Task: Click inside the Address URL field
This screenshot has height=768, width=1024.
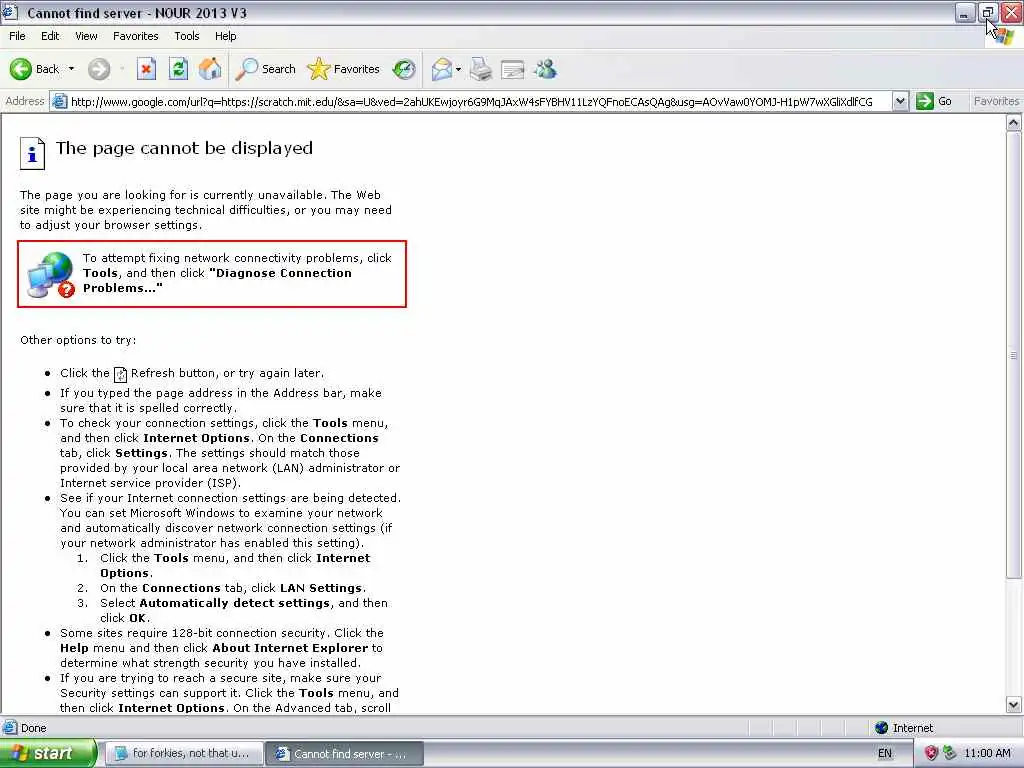Action: point(471,101)
